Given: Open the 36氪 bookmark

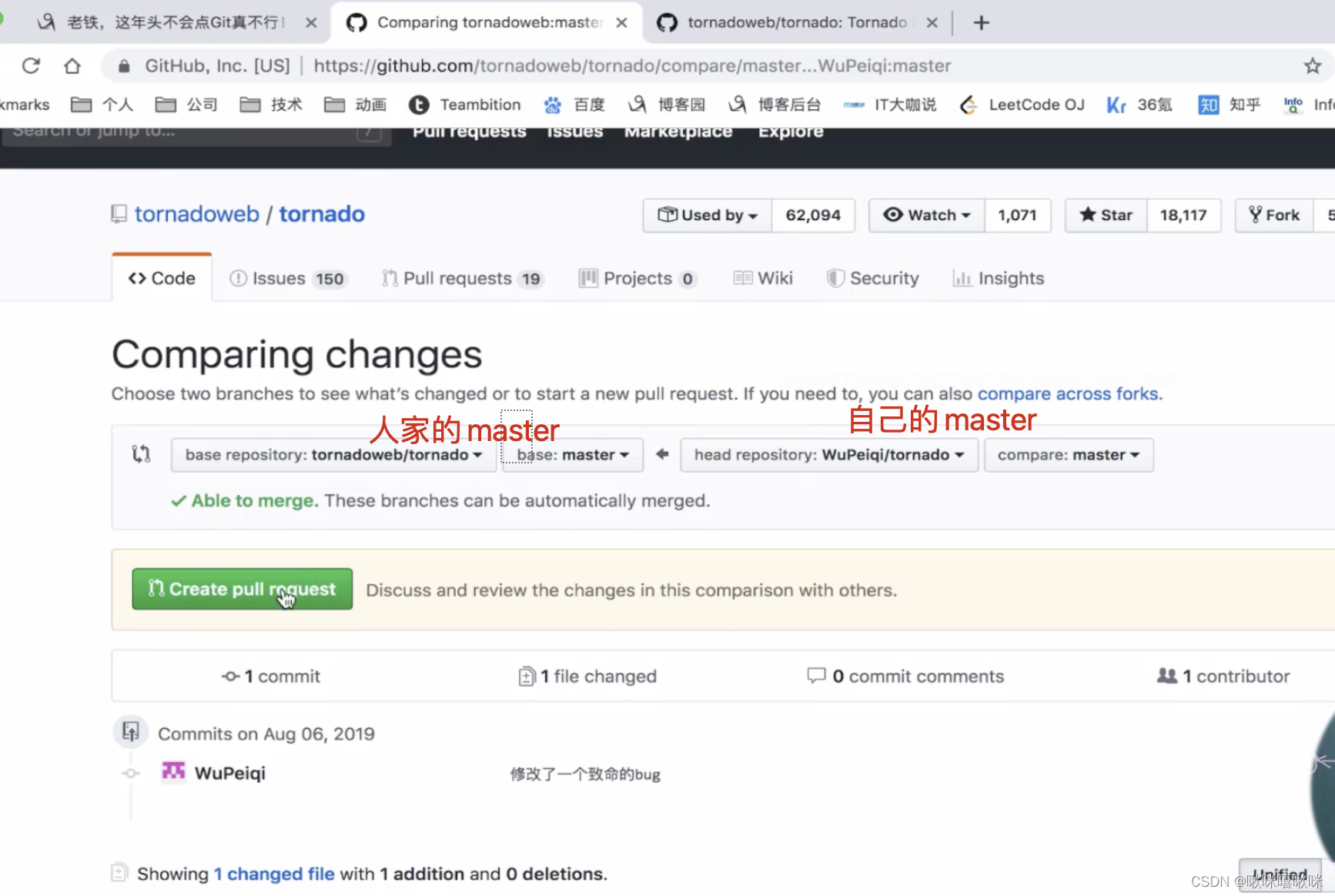Looking at the screenshot, I should point(1139,105).
